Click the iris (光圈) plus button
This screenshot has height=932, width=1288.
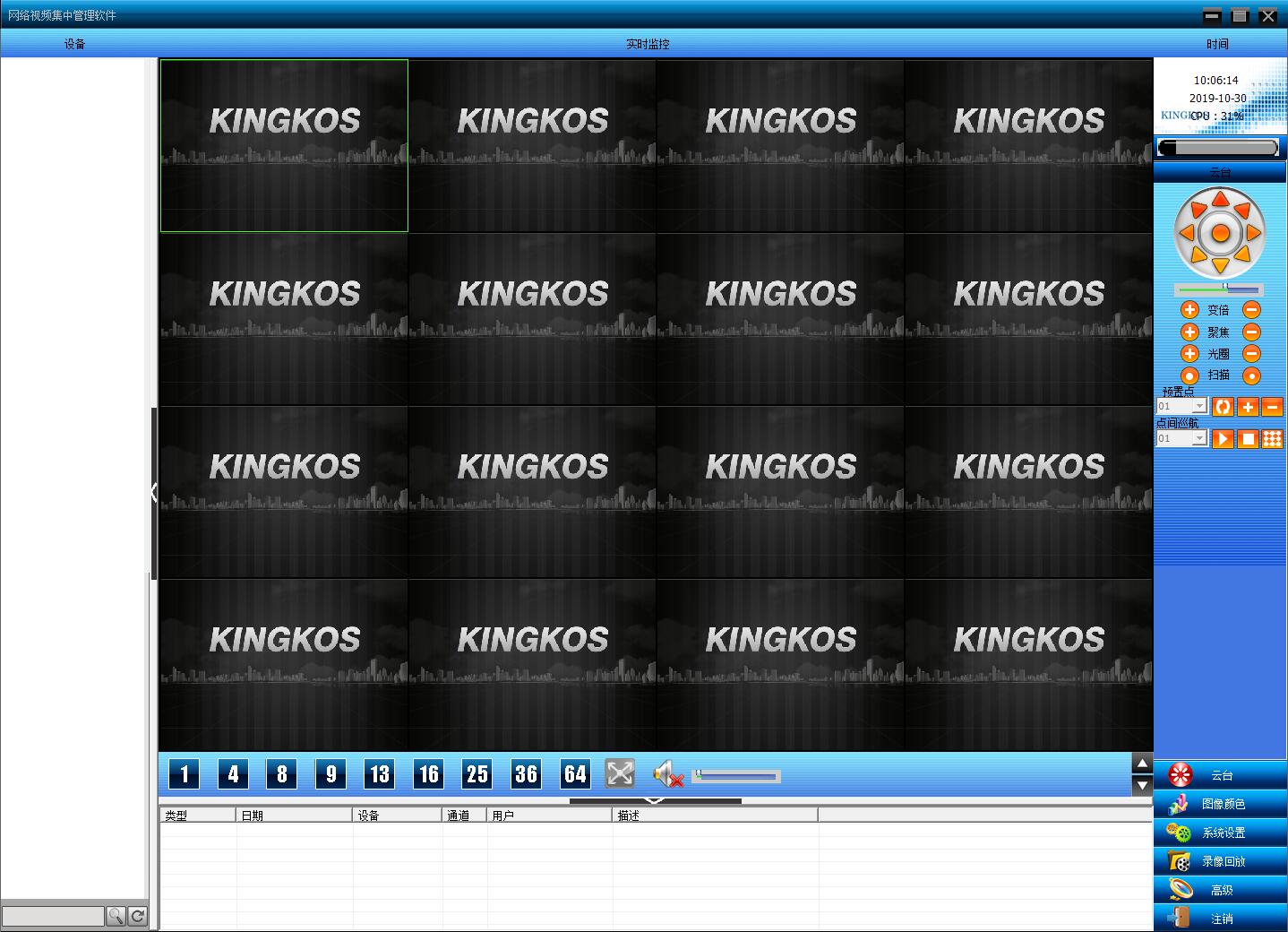pos(1189,354)
